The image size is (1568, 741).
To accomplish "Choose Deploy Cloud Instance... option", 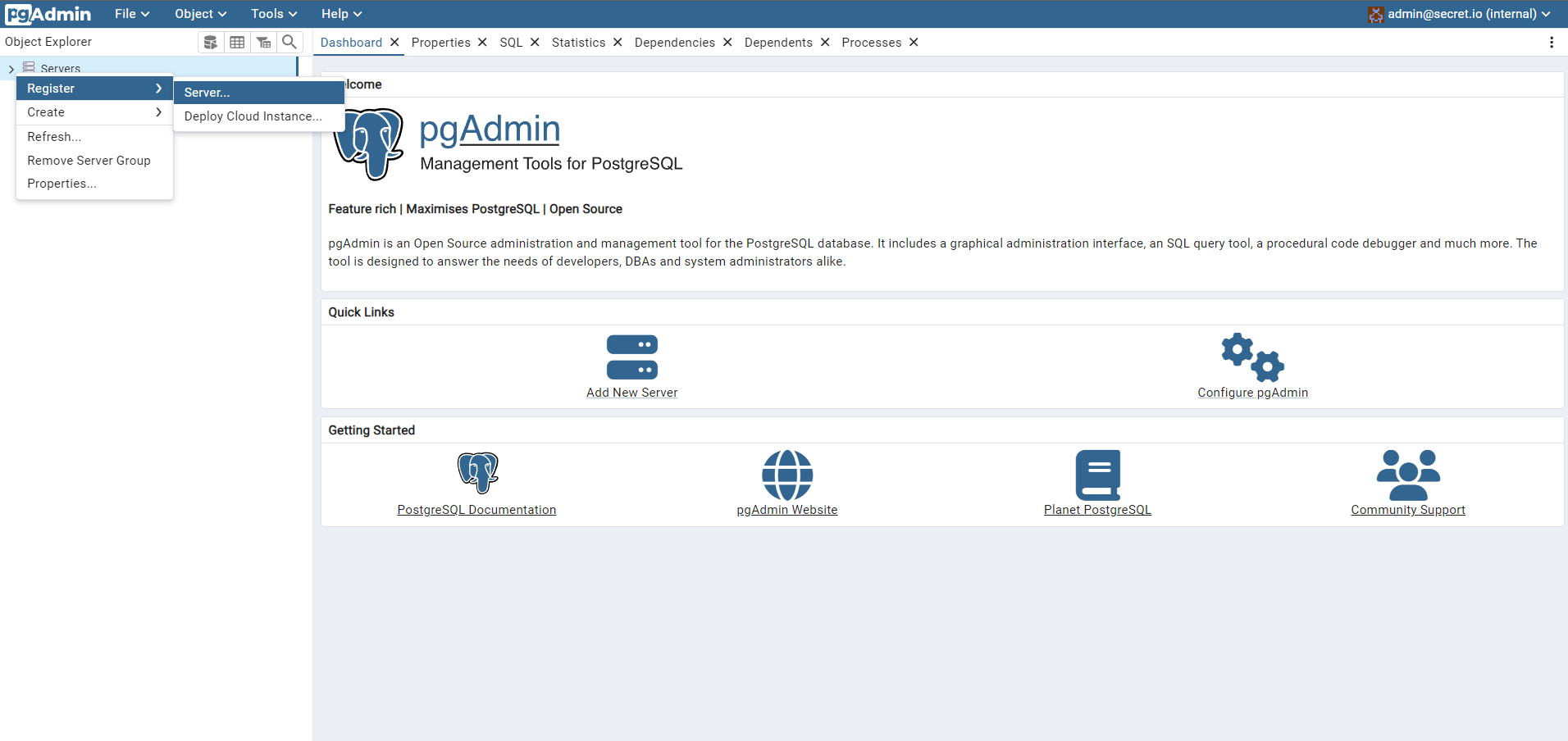I will [x=259, y=116].
